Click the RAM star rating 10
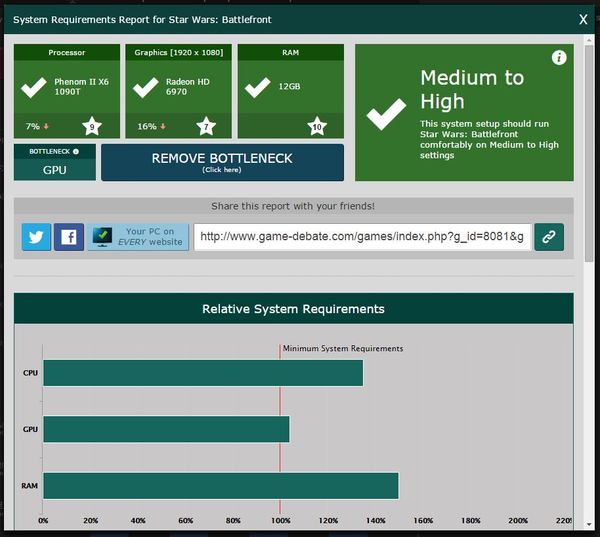The image size is (600, 537). tap(317, 126)
